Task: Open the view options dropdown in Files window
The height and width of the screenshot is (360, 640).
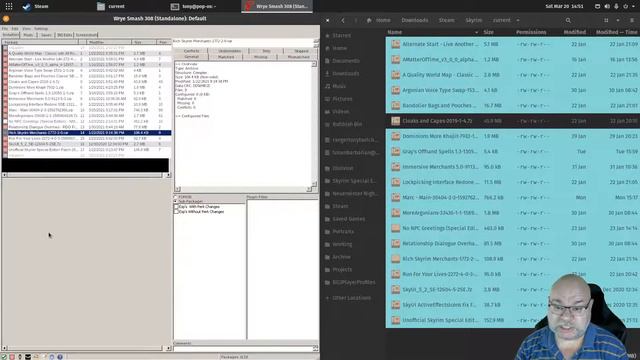Action: pyautogui.click(x=618, y=20)
